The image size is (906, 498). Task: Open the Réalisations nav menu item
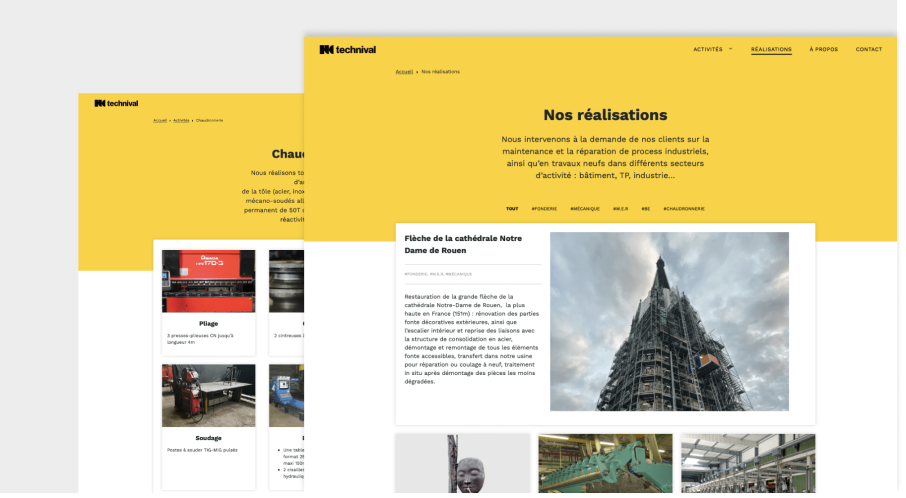771,49
